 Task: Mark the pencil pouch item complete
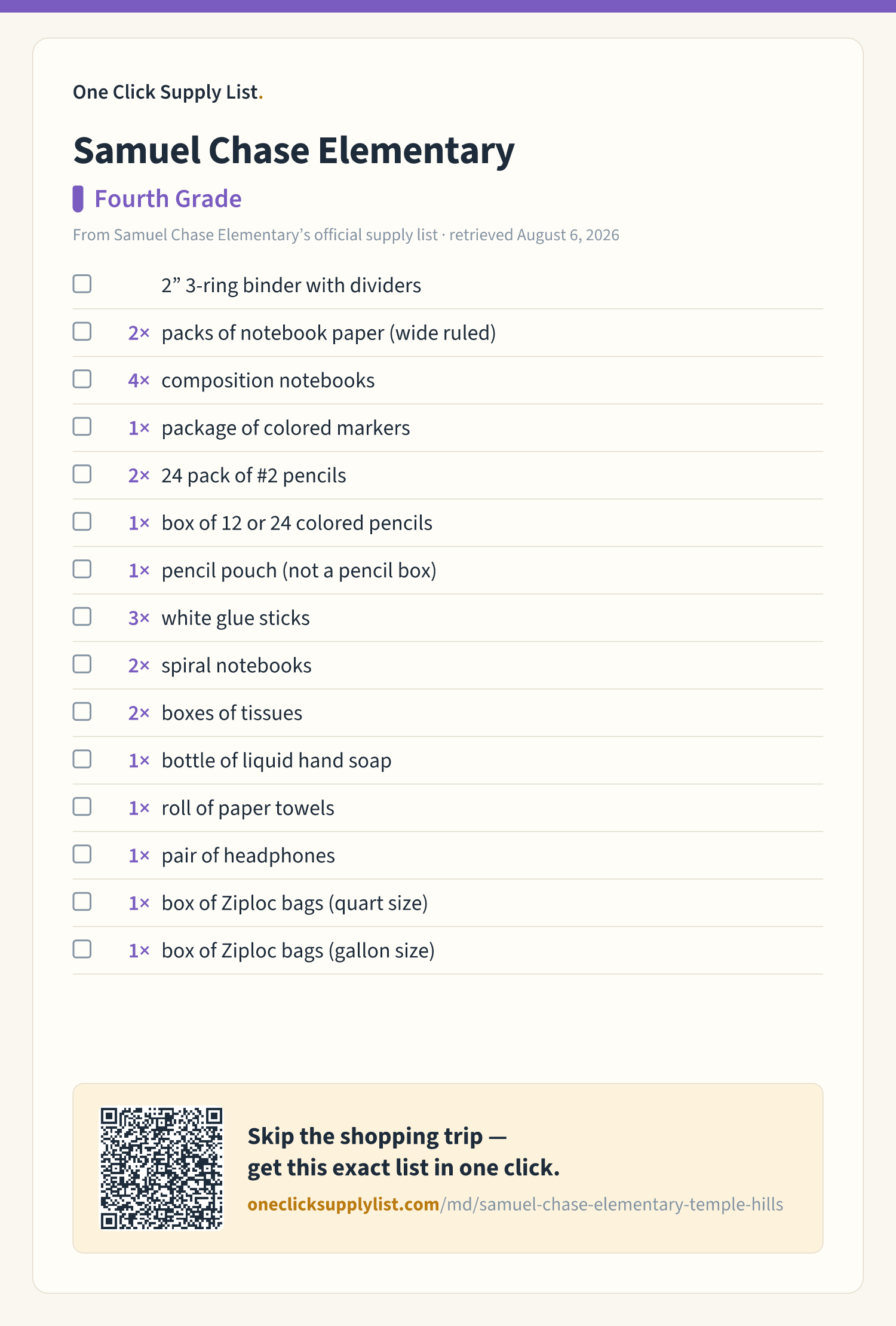[x=82, y=569]
